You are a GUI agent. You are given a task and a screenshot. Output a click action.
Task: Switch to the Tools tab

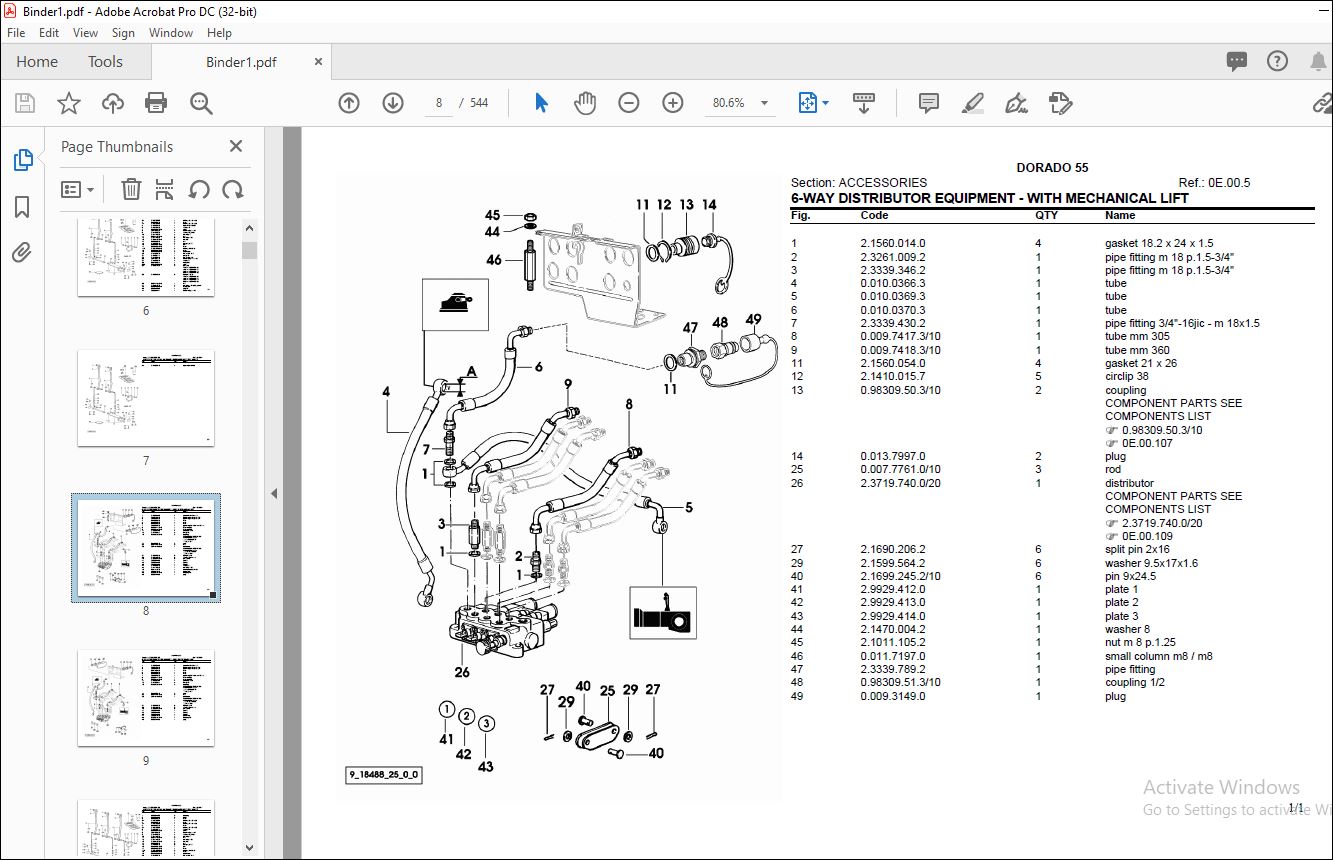click(105, 61)
